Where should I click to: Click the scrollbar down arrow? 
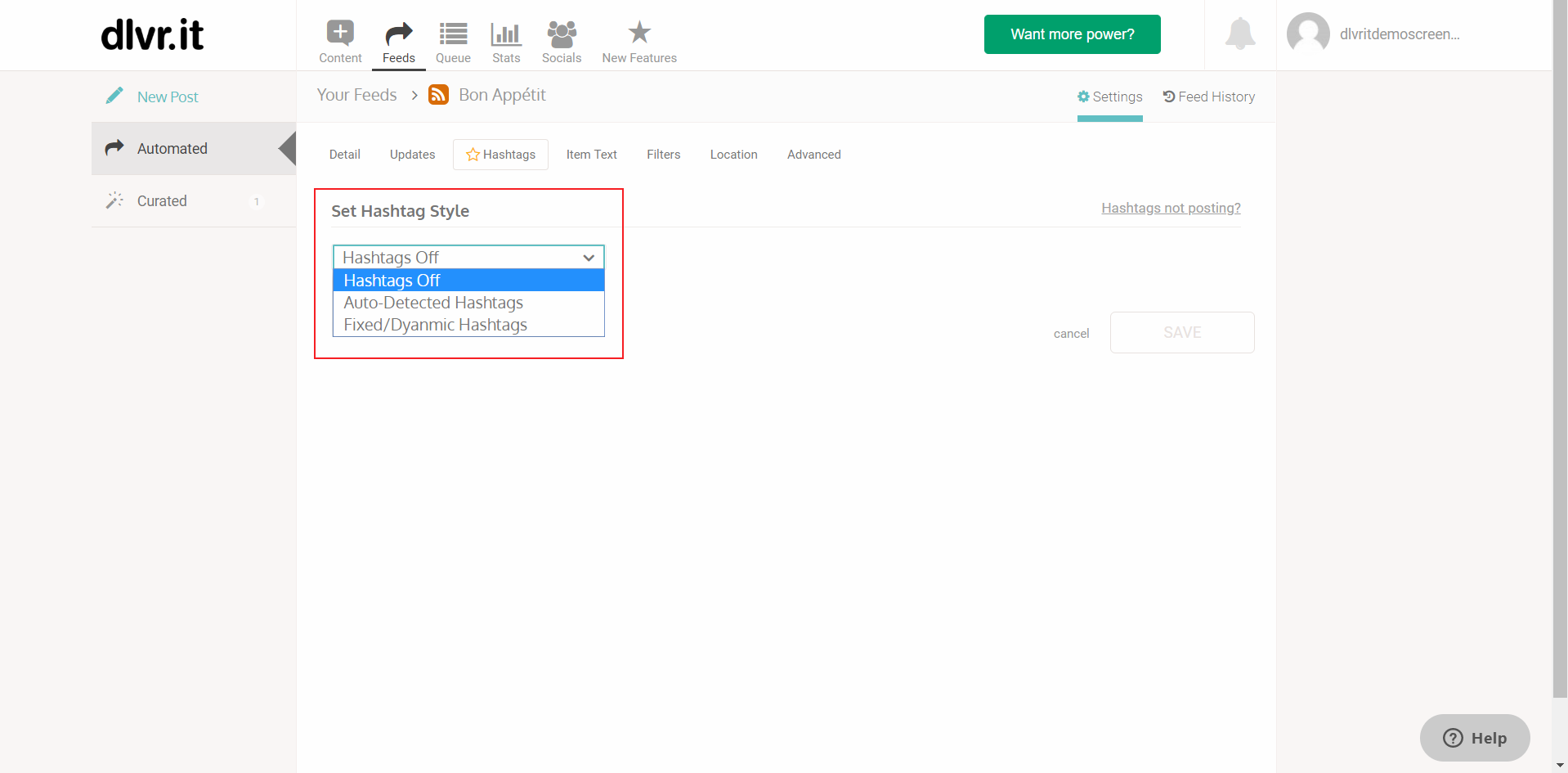(1560, 766)
